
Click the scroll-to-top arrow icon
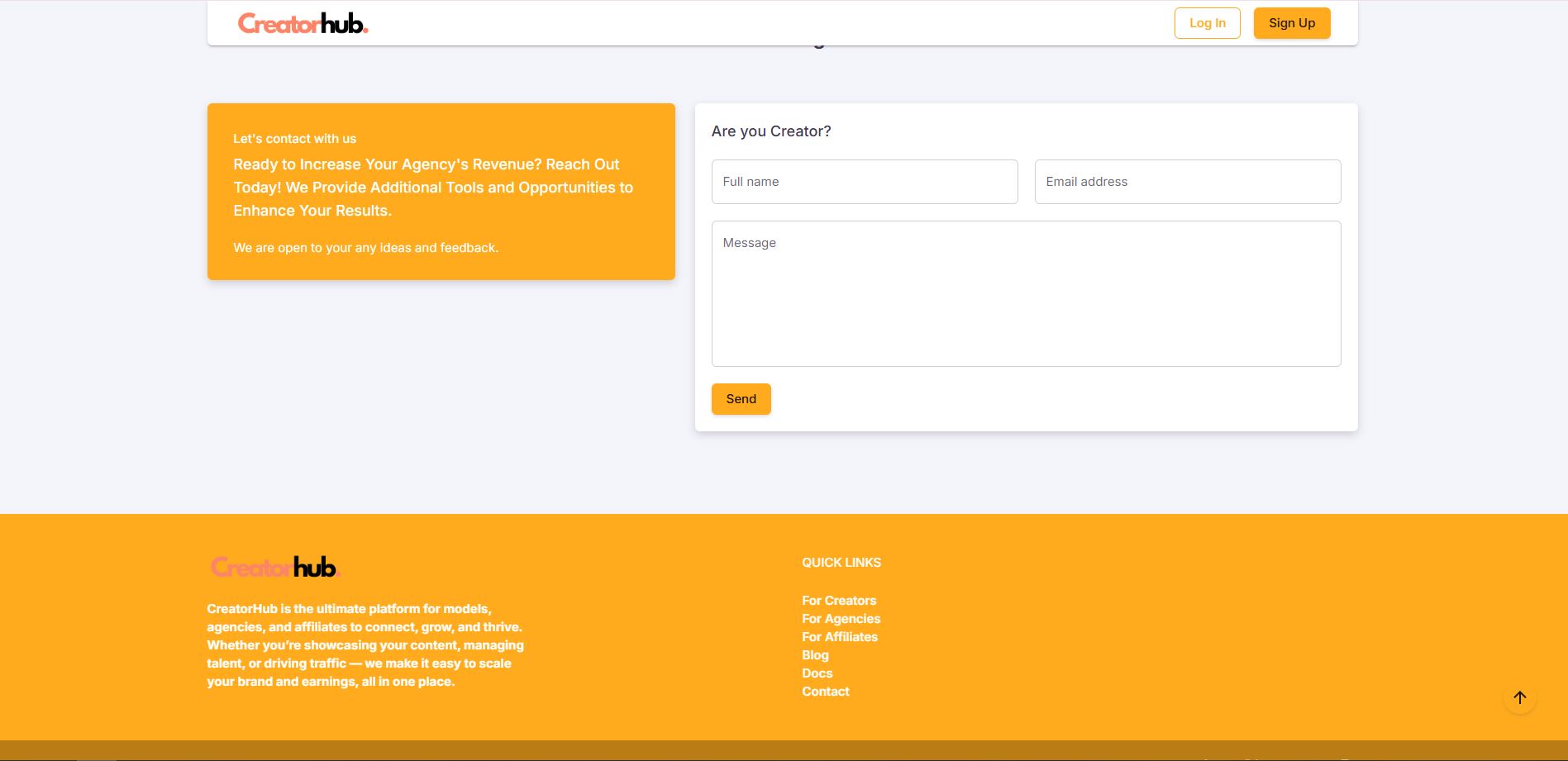1519,697
